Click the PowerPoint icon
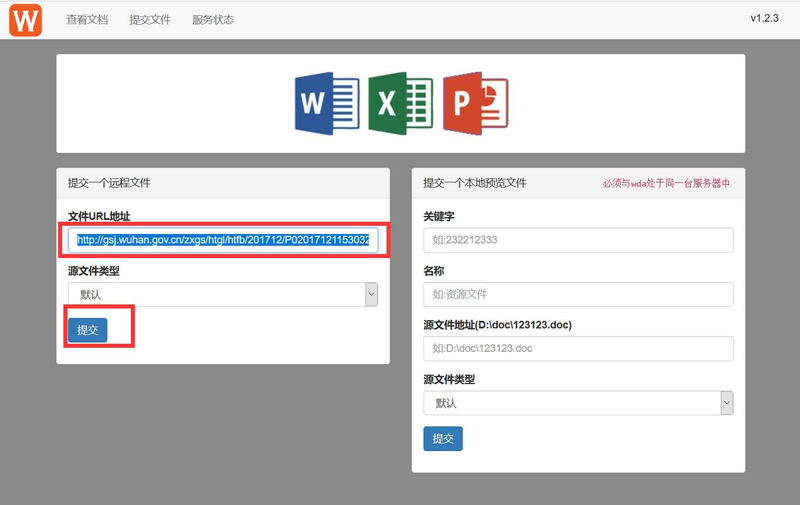800x505 pixels. pyautogui.click(x=476, y=104)
